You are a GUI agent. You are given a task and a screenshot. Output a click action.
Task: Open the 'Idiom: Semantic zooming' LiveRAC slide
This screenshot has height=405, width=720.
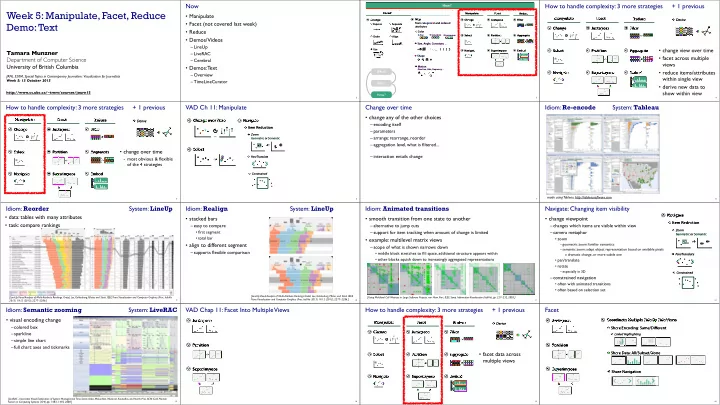click(90, 354)
